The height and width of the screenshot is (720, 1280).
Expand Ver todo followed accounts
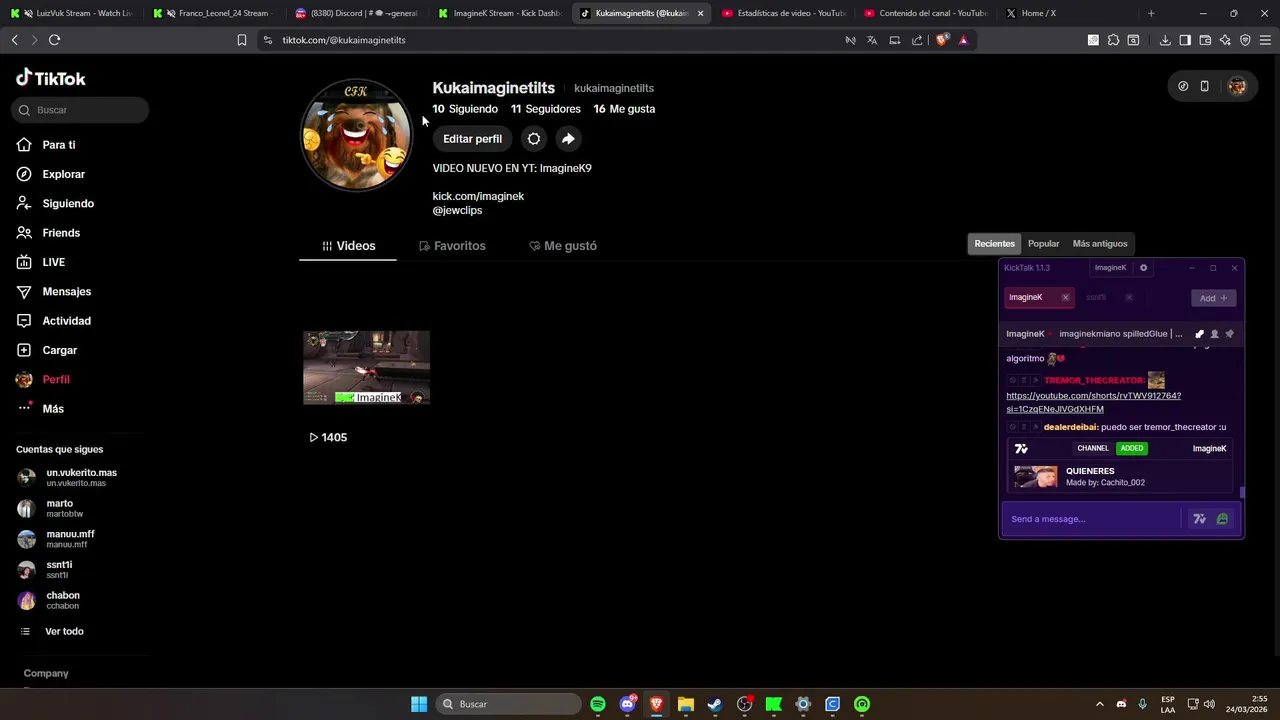click(x=54, y=631)
